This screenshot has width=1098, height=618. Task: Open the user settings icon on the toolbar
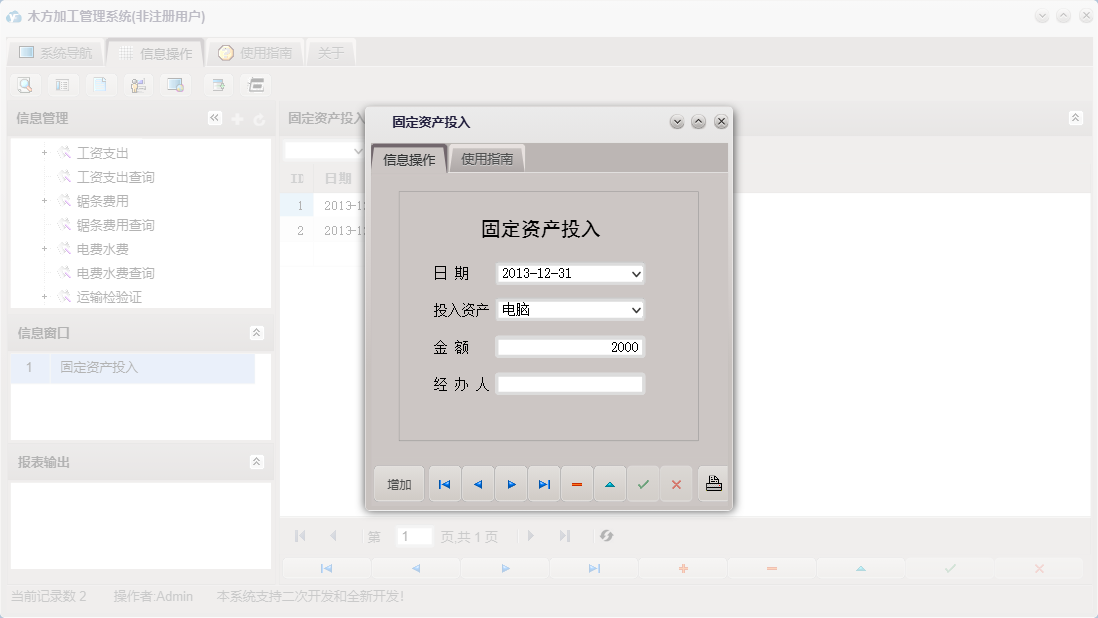pyautogui.click(x=139, y=85)
